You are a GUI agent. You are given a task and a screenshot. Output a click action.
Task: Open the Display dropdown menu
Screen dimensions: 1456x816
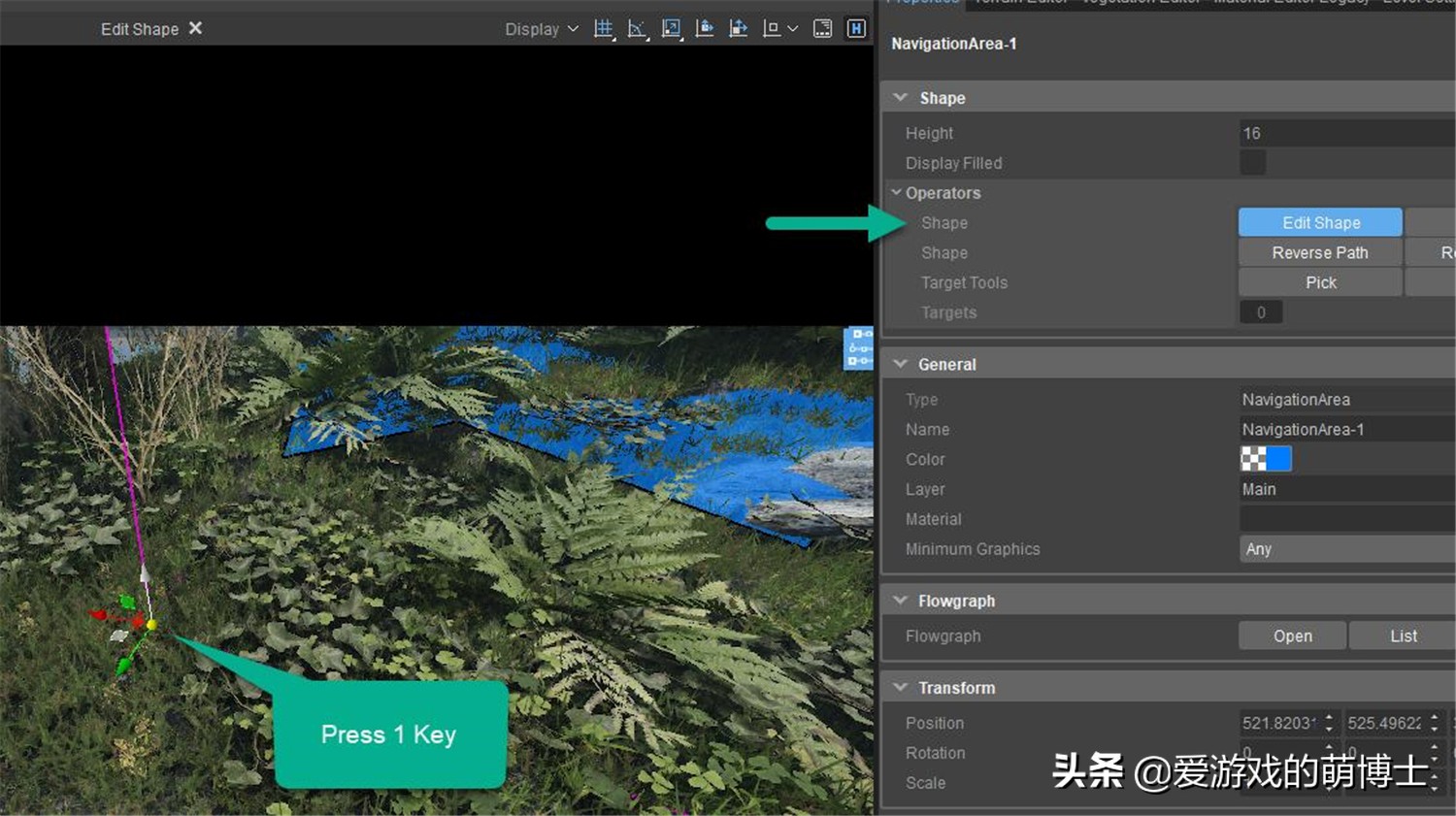[541, 29]
